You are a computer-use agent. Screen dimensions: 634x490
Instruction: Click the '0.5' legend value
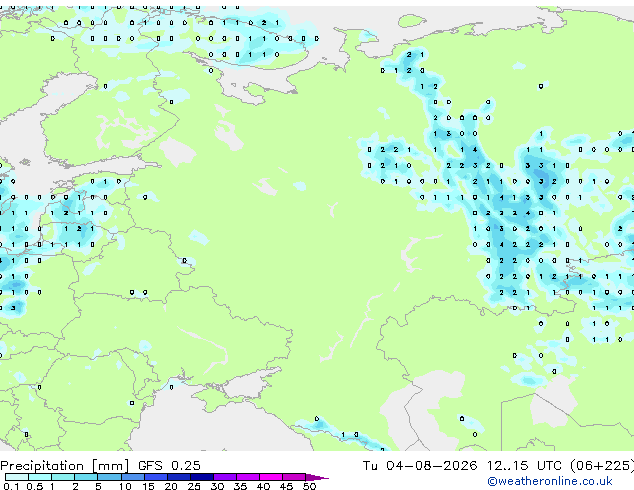35,486
